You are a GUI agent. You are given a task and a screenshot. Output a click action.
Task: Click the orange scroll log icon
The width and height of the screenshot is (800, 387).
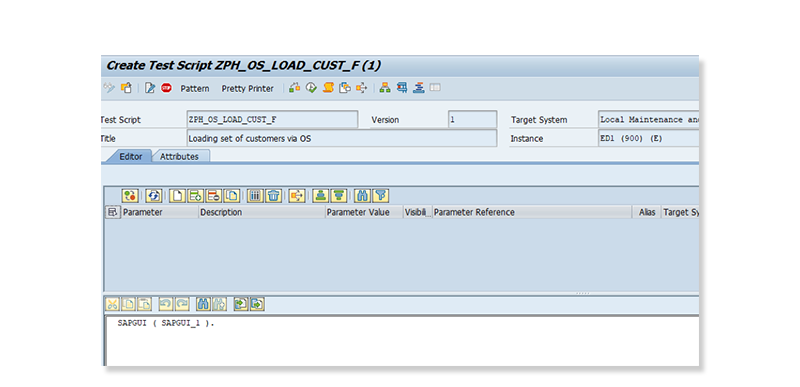pyautogui.click(x=328, y=88)
